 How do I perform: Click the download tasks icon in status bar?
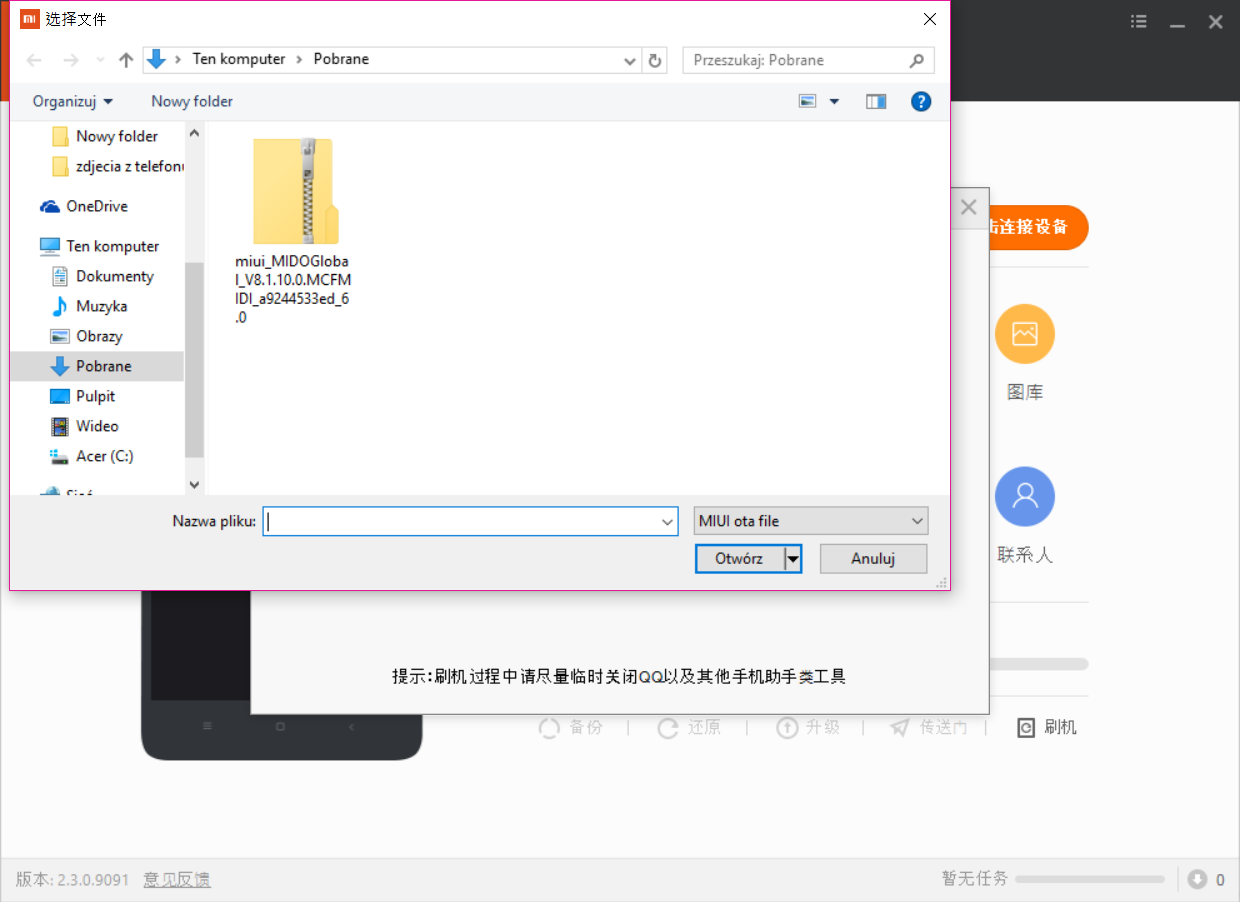(x=1197, y=880)
